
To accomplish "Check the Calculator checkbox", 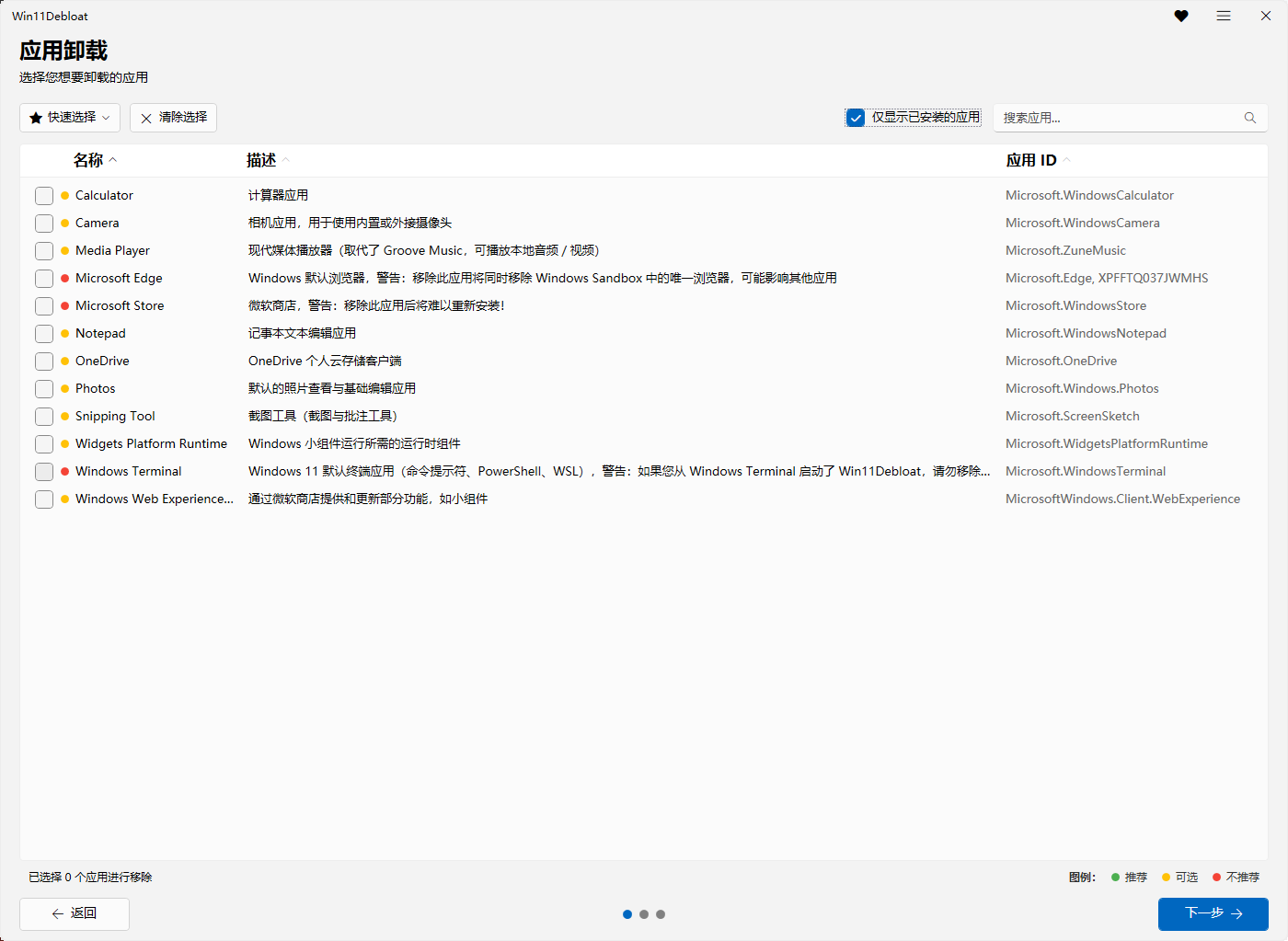I will [x=44, y=196].
